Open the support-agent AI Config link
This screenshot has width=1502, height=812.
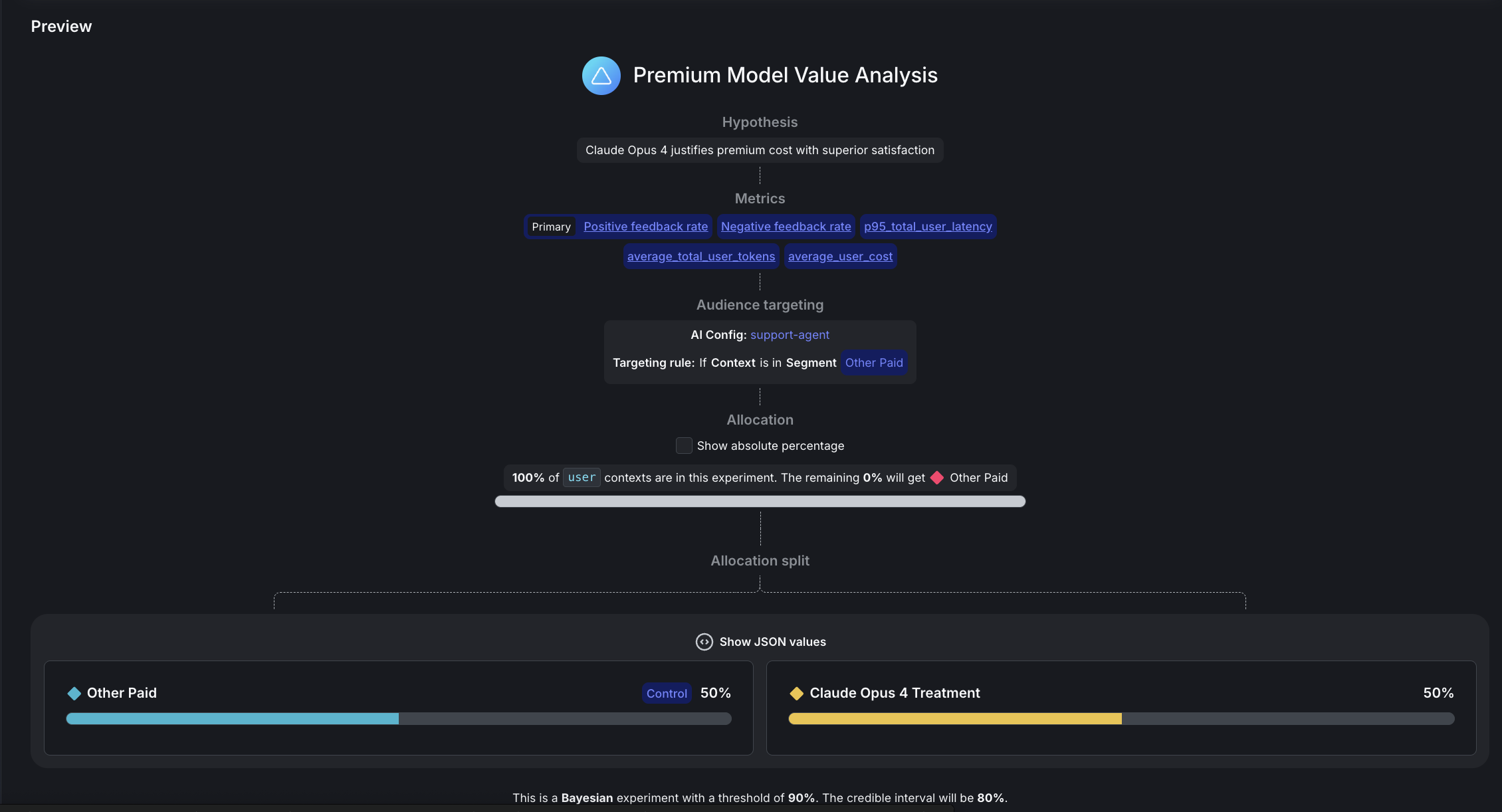point(790,335)
